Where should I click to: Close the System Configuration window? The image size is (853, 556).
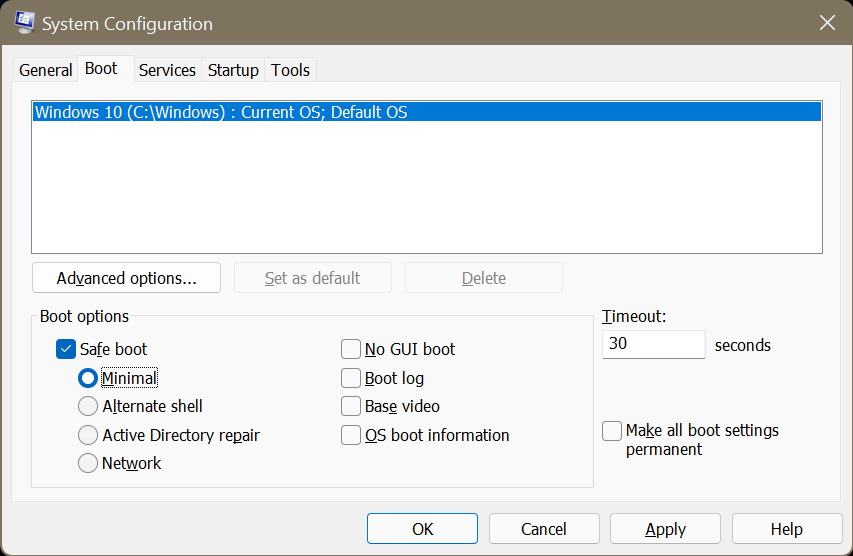point(827,23)
